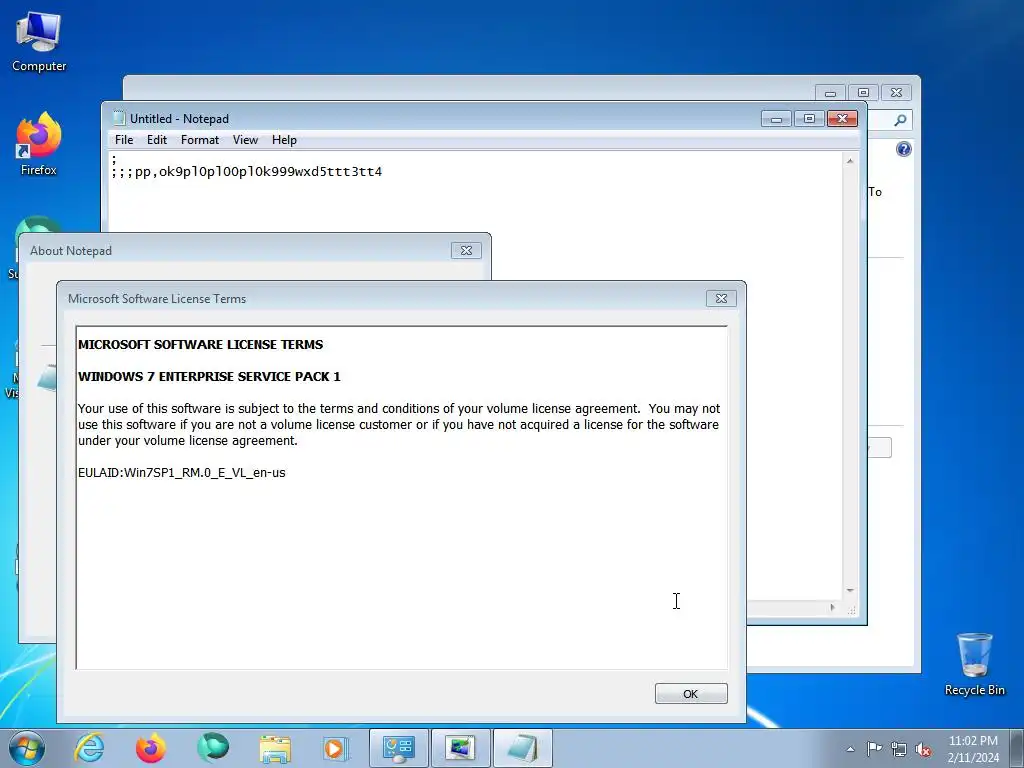Select the Firefox desktop shortcut
The width and height of the screenshot is (1024, 768).
(x=39, y=144)
